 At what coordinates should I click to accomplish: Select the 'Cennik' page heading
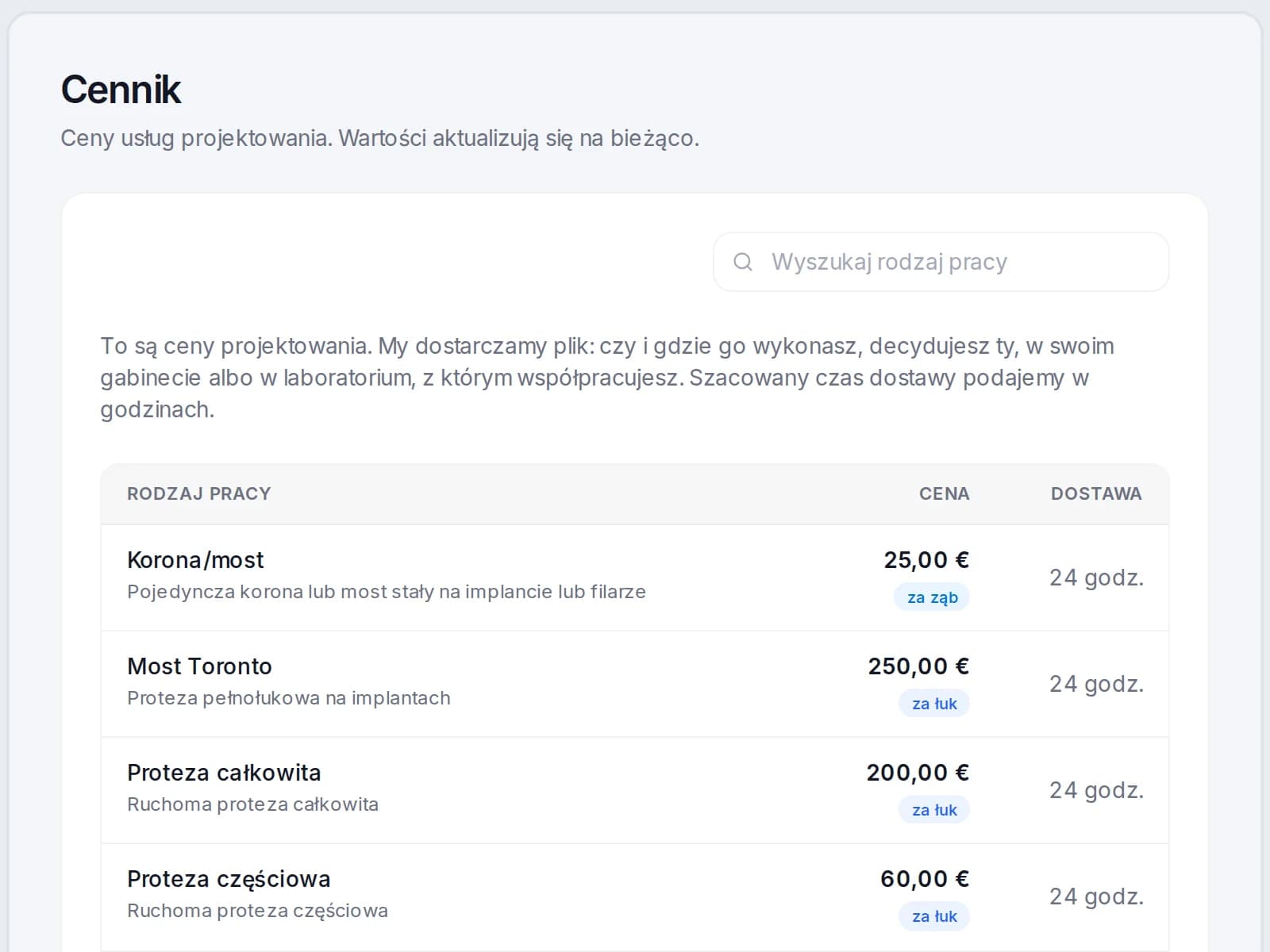(x=121, y=89)
